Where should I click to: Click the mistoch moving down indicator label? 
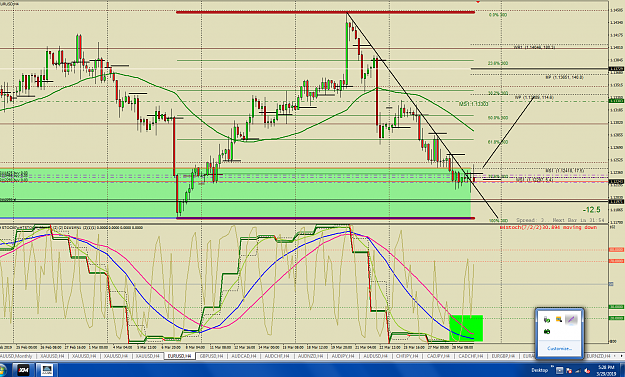coord(548,227)
